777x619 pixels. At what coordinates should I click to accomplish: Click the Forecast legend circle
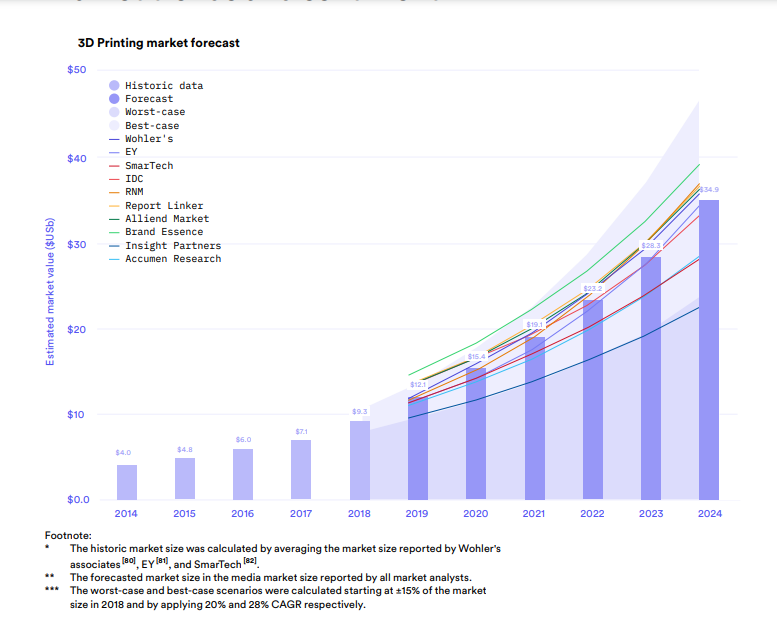pyautogui.click(x=114, y=99)
